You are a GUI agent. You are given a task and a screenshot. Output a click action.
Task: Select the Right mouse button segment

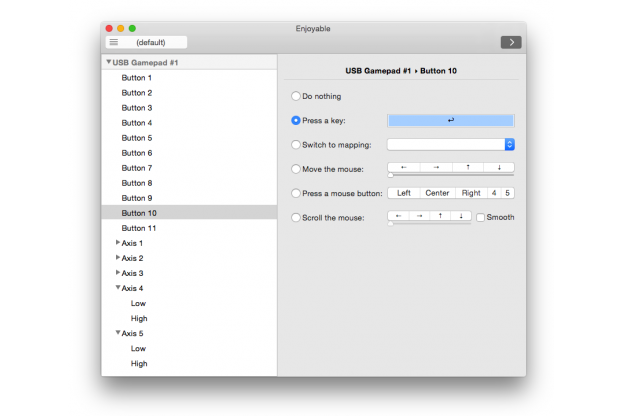(x=471, y=193)
